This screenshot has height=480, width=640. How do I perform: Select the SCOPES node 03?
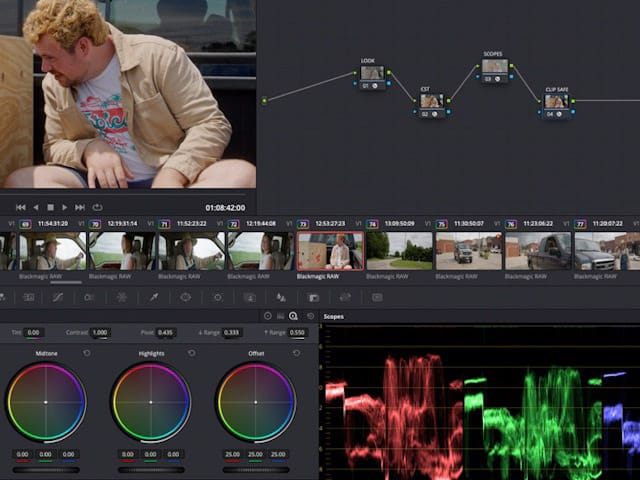[x=495, y=71]
